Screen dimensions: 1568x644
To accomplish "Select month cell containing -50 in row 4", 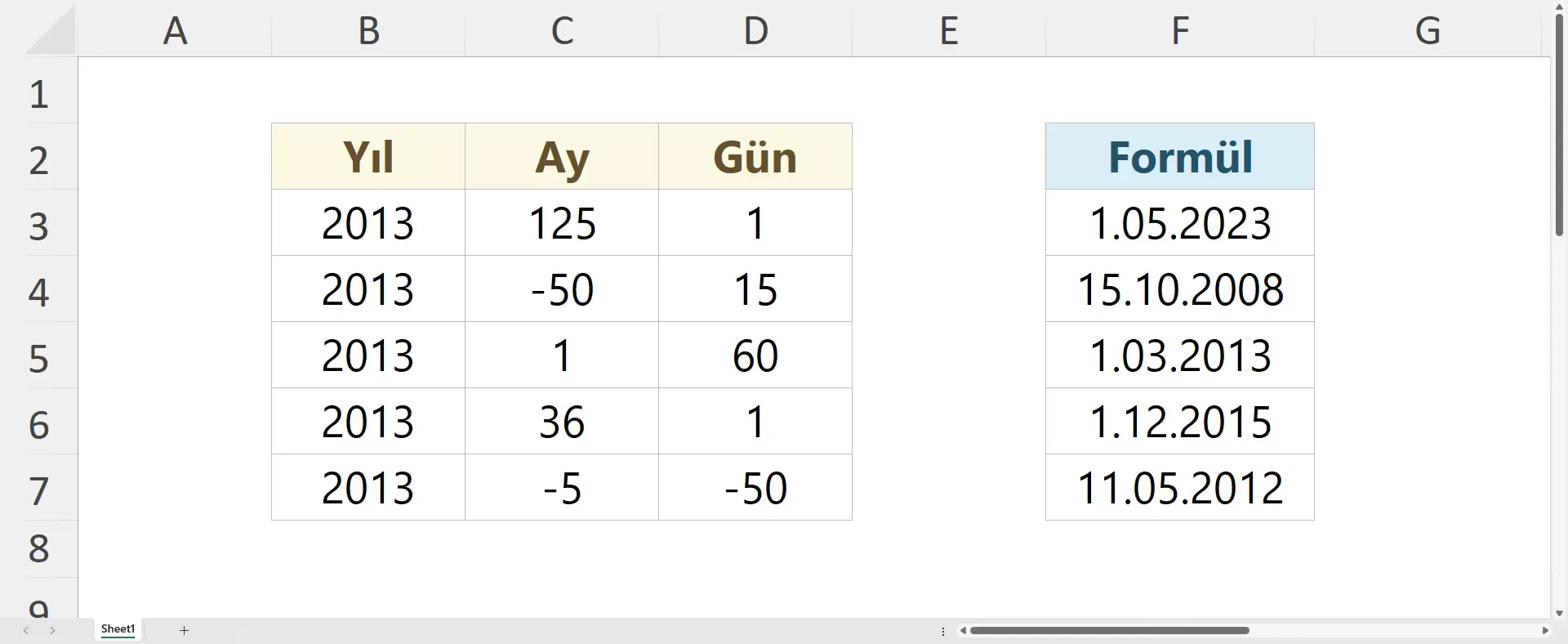I will tap(562, 289).
